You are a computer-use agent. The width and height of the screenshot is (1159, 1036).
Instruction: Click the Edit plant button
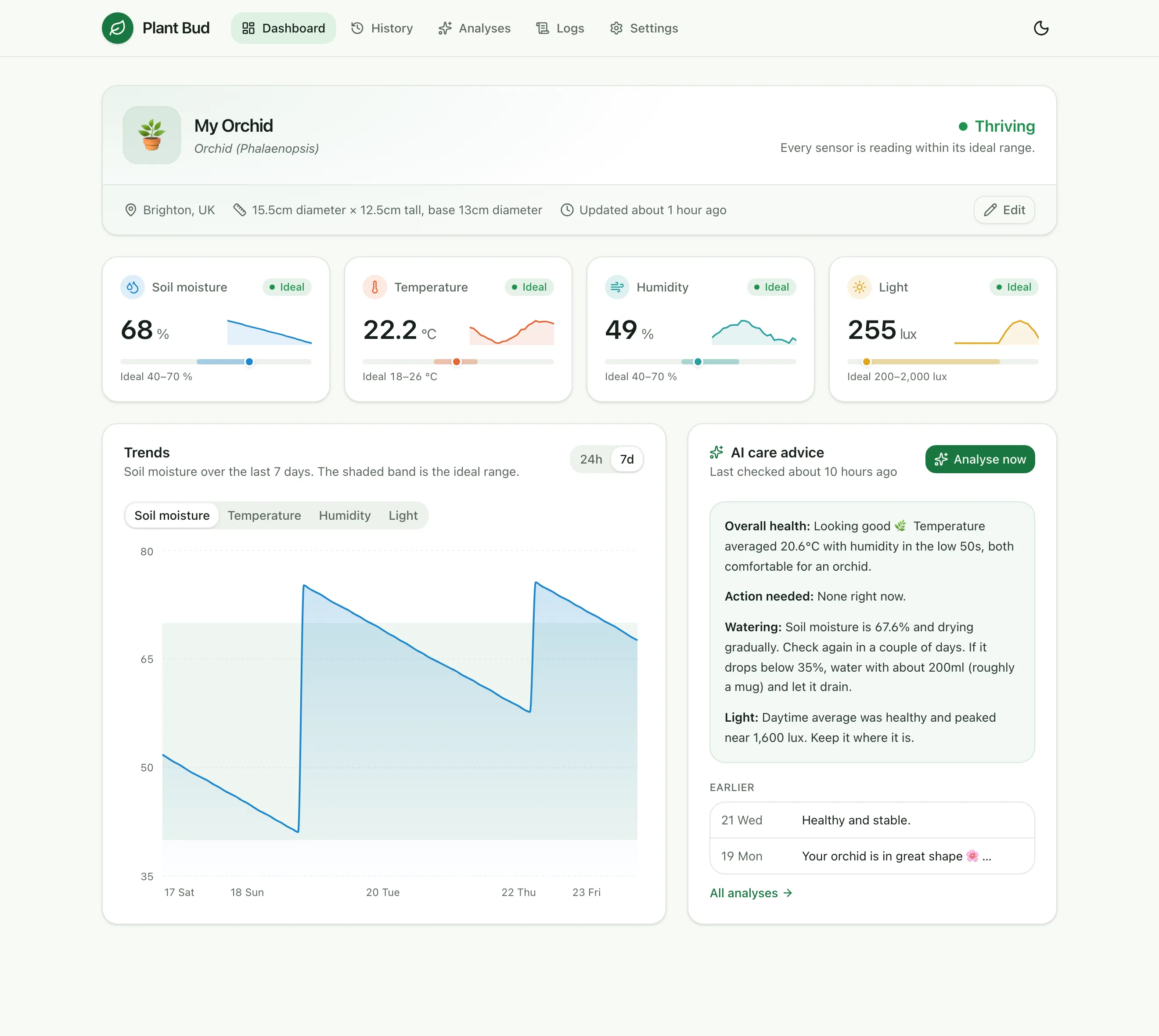(1004, 210)
